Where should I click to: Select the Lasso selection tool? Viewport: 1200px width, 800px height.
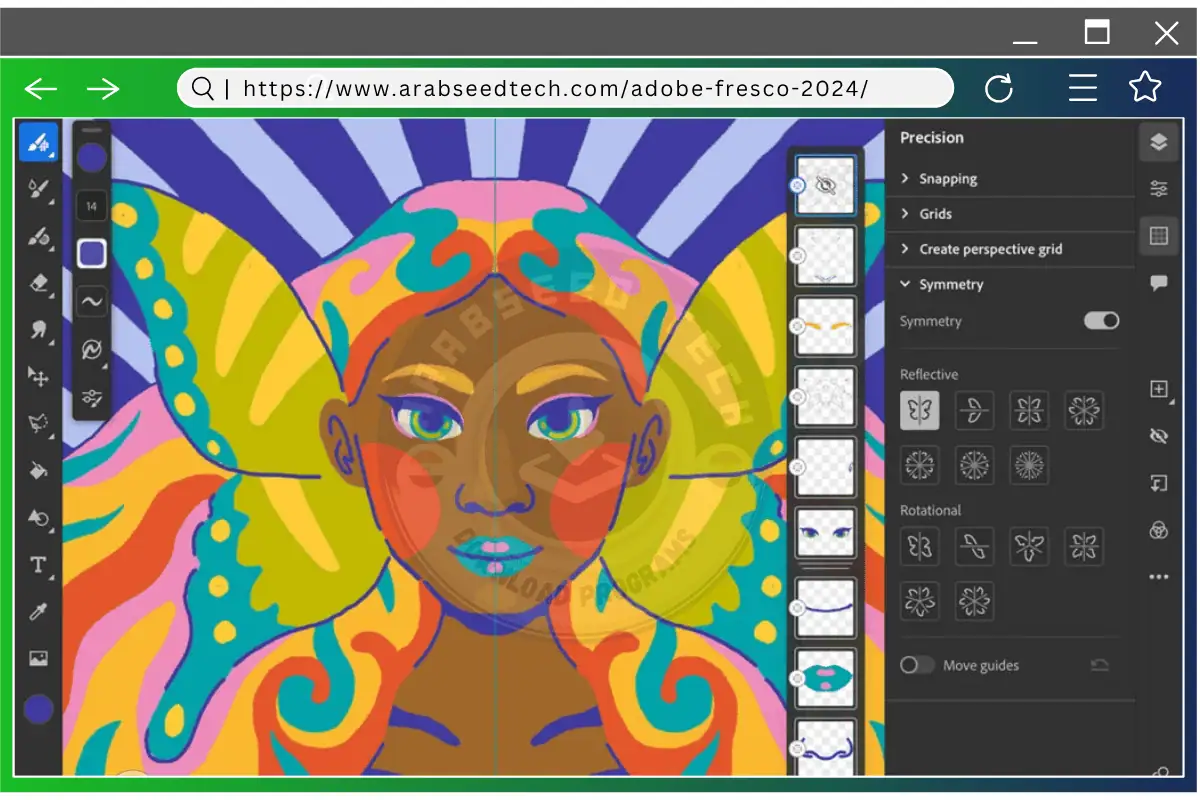click(38, 425)
